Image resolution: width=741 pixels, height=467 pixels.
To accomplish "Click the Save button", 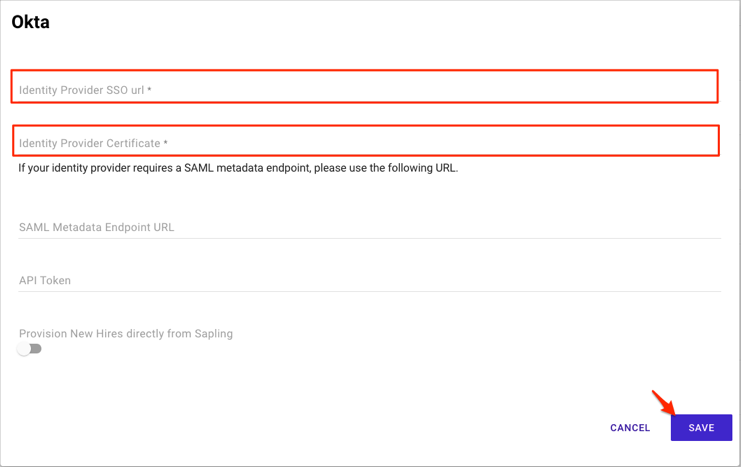I will click(x=701, y=427).
